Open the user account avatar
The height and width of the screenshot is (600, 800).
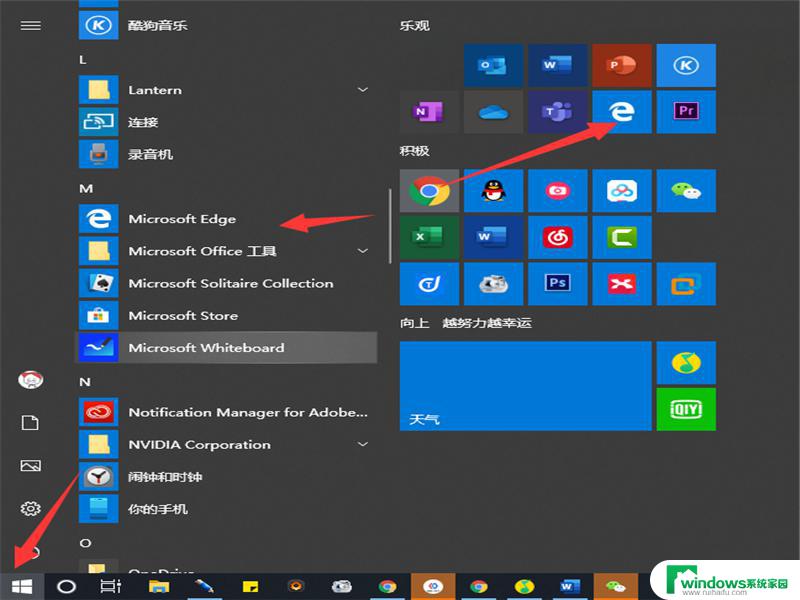coord(31,380)
